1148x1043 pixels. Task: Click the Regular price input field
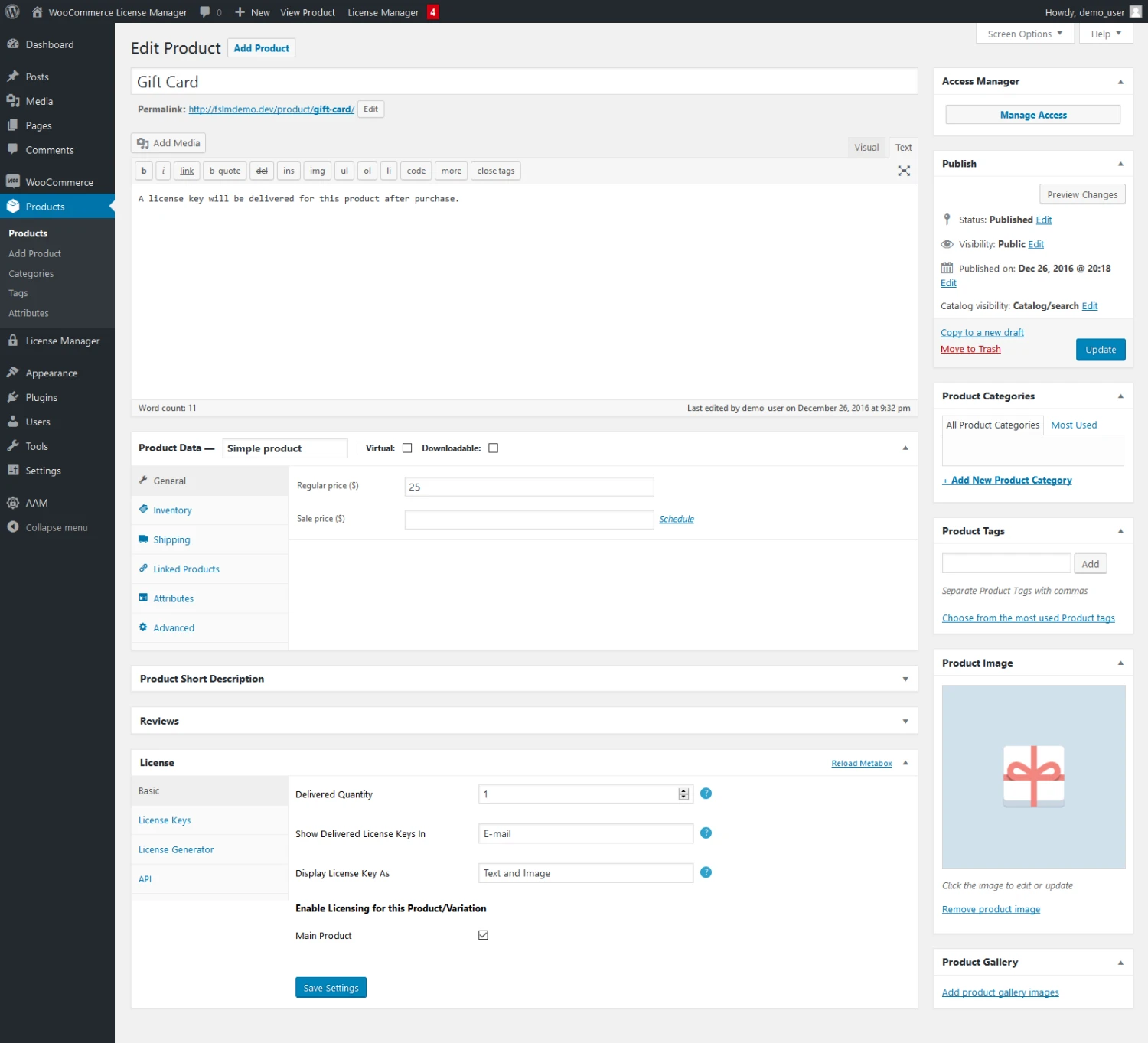[529, 487]
